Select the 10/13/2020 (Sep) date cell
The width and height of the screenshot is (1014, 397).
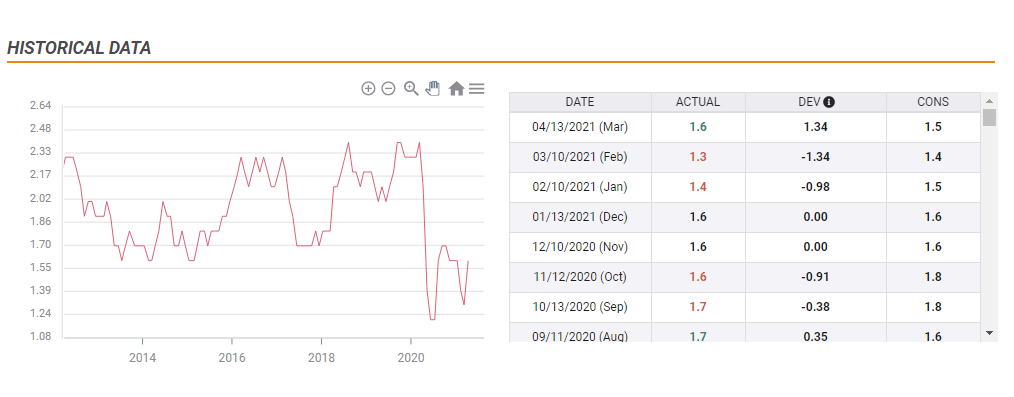[580, 307]
